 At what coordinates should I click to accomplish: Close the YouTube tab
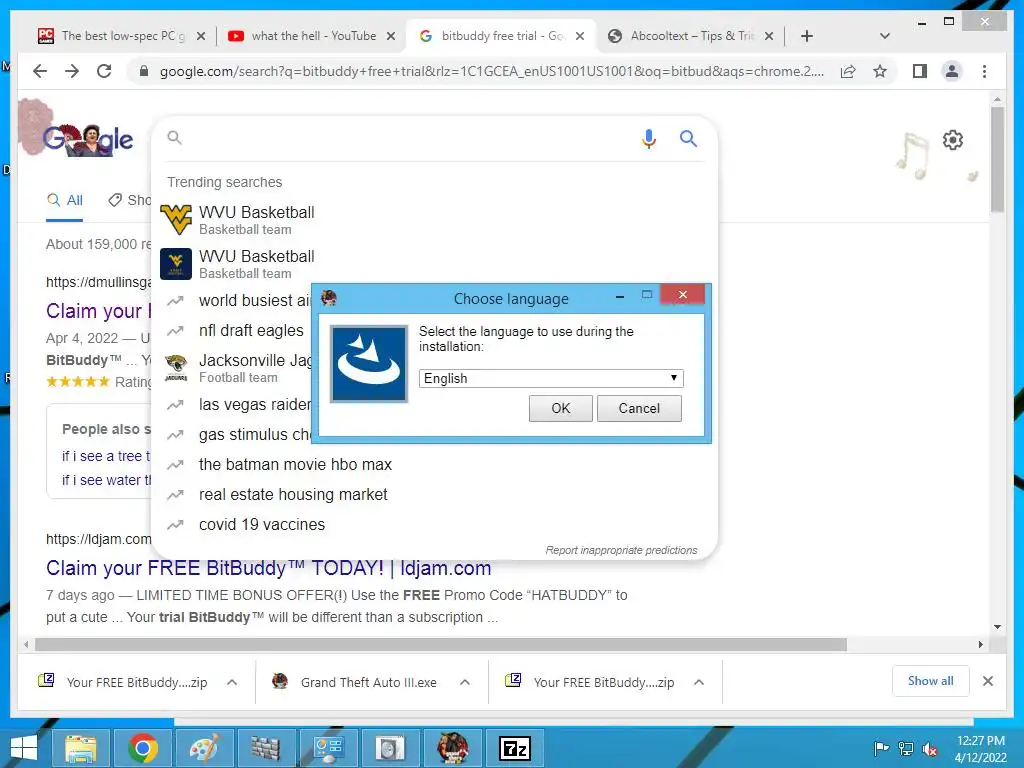[391, 36]
